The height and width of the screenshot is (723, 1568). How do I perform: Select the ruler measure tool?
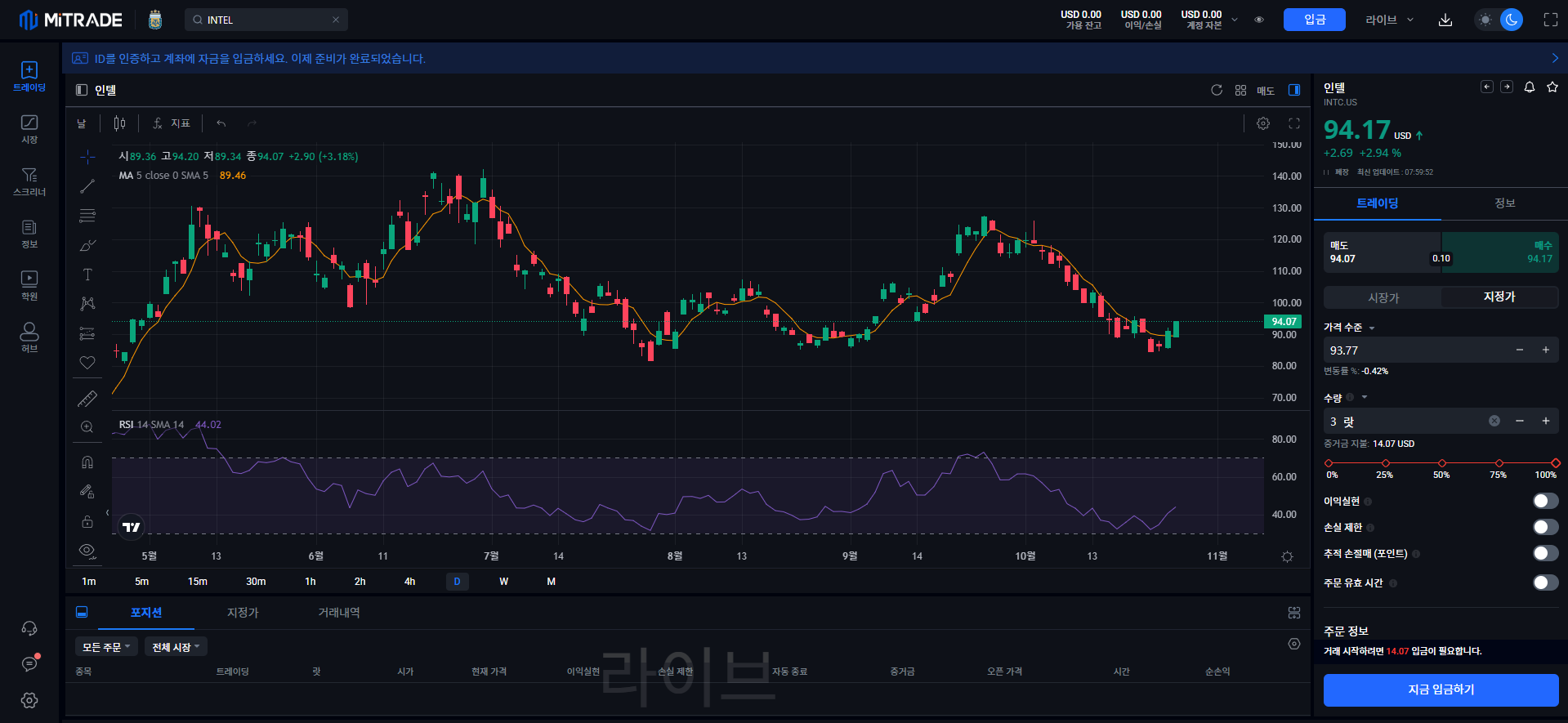(87, 399)
